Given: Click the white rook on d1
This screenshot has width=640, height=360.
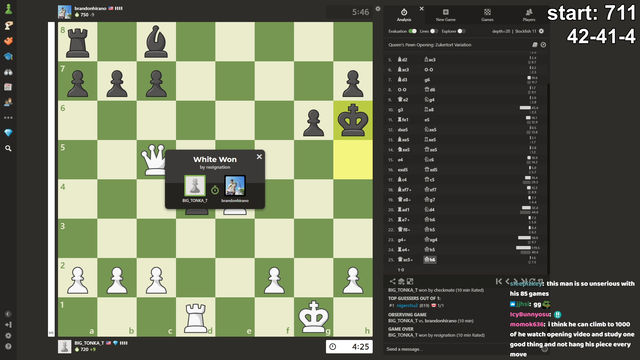Looking at the screenshot, I should point(196,317).
